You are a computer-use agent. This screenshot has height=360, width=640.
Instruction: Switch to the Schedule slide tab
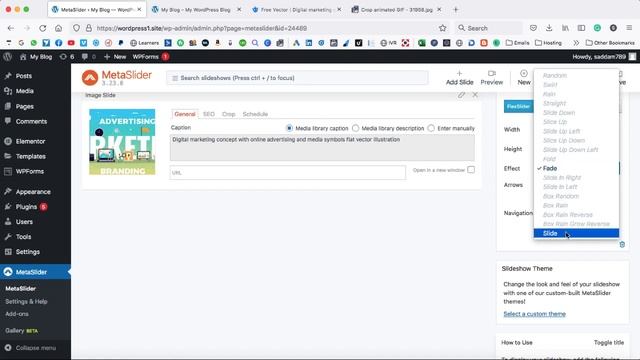click(x=255, y=114)
